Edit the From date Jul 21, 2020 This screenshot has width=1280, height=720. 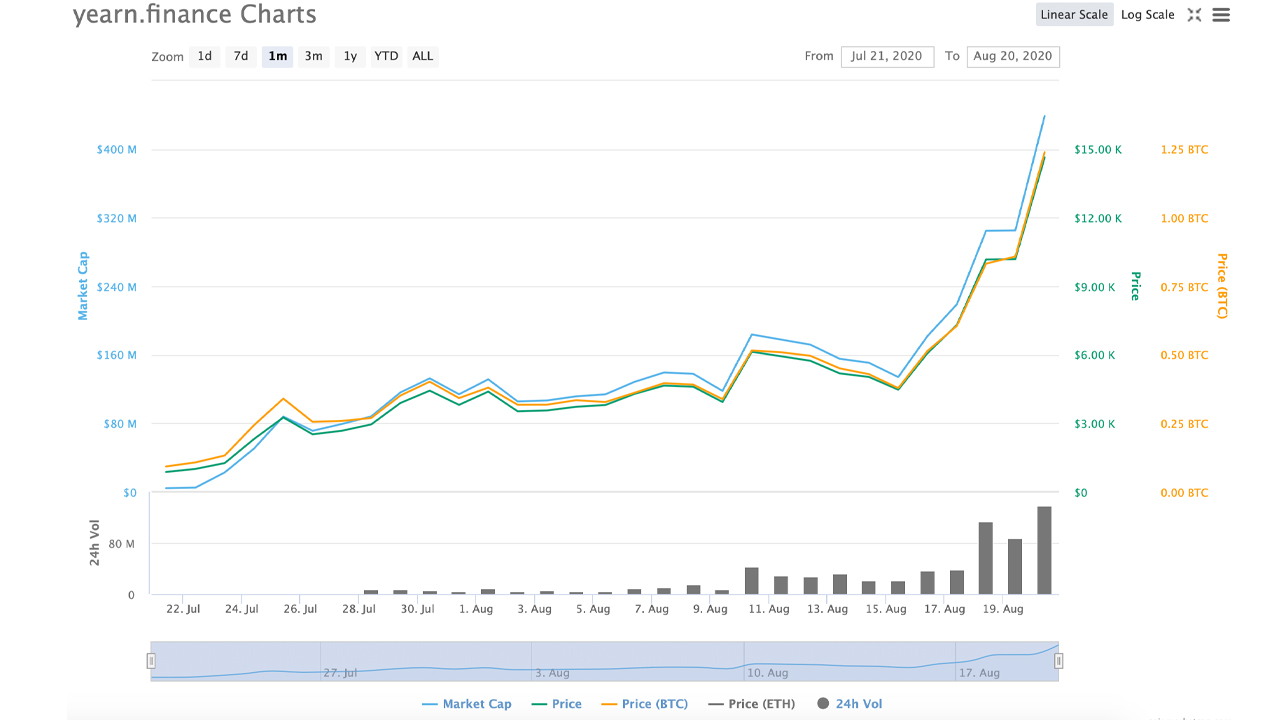point(887,56)
